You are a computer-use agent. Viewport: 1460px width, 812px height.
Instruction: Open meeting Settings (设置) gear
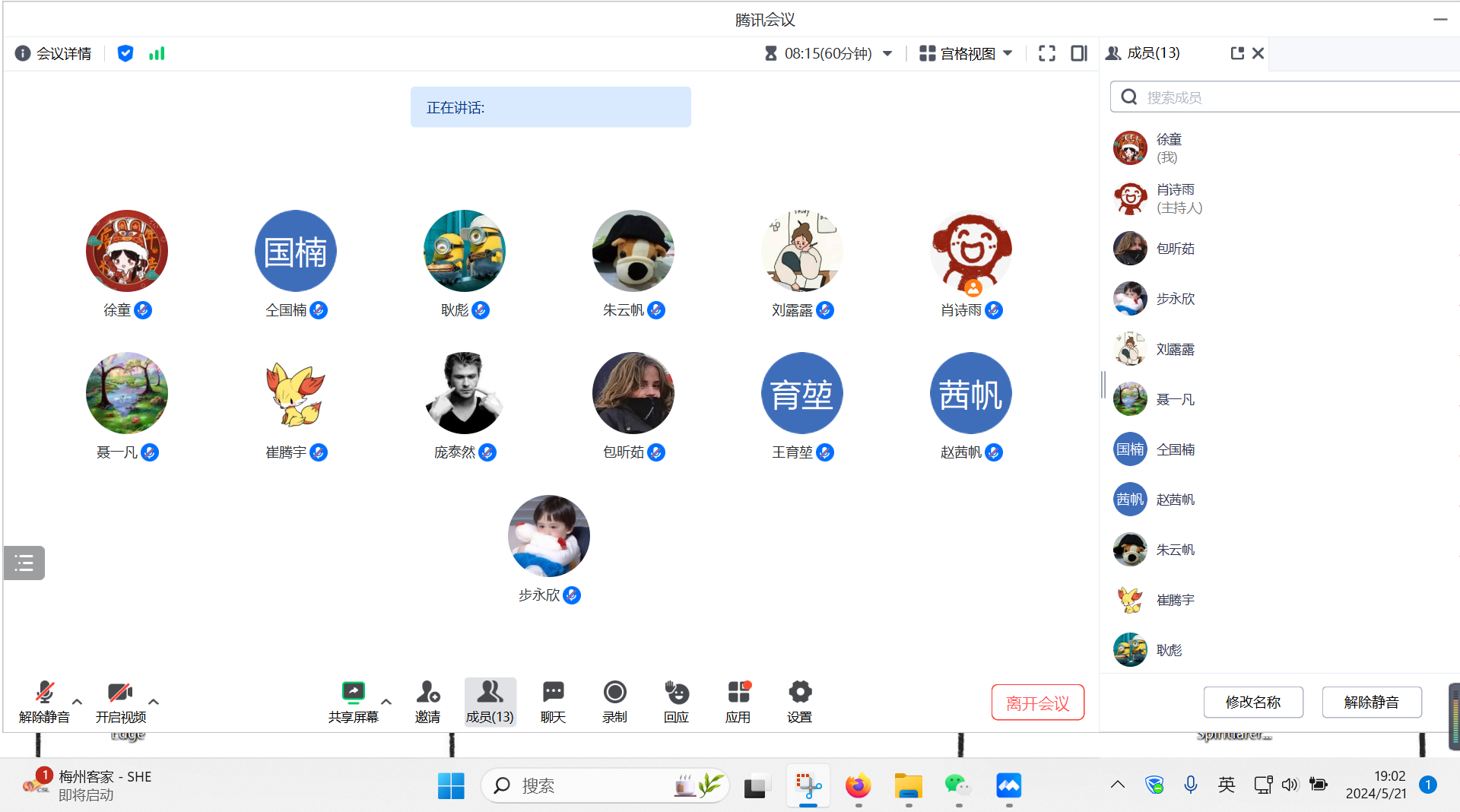[799, 693]
